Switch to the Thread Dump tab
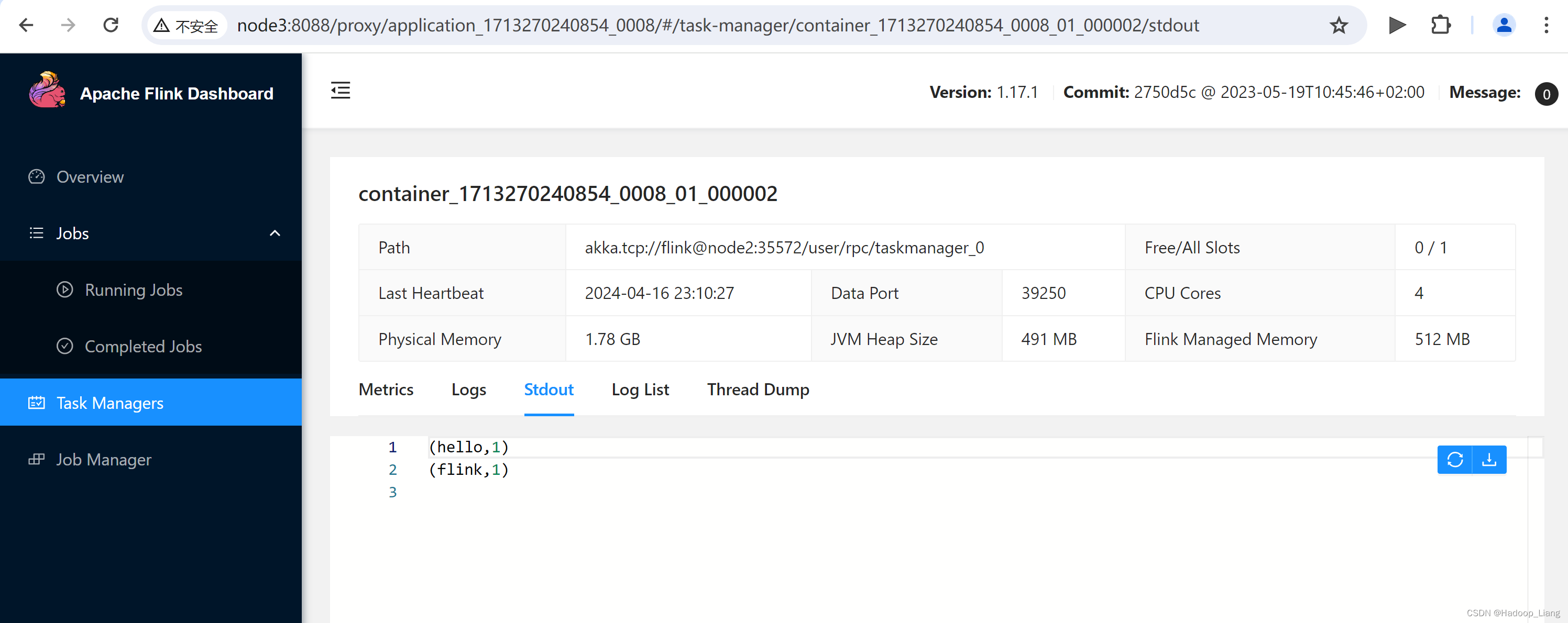The image size is (1568, 623). (x=758, y=390)
